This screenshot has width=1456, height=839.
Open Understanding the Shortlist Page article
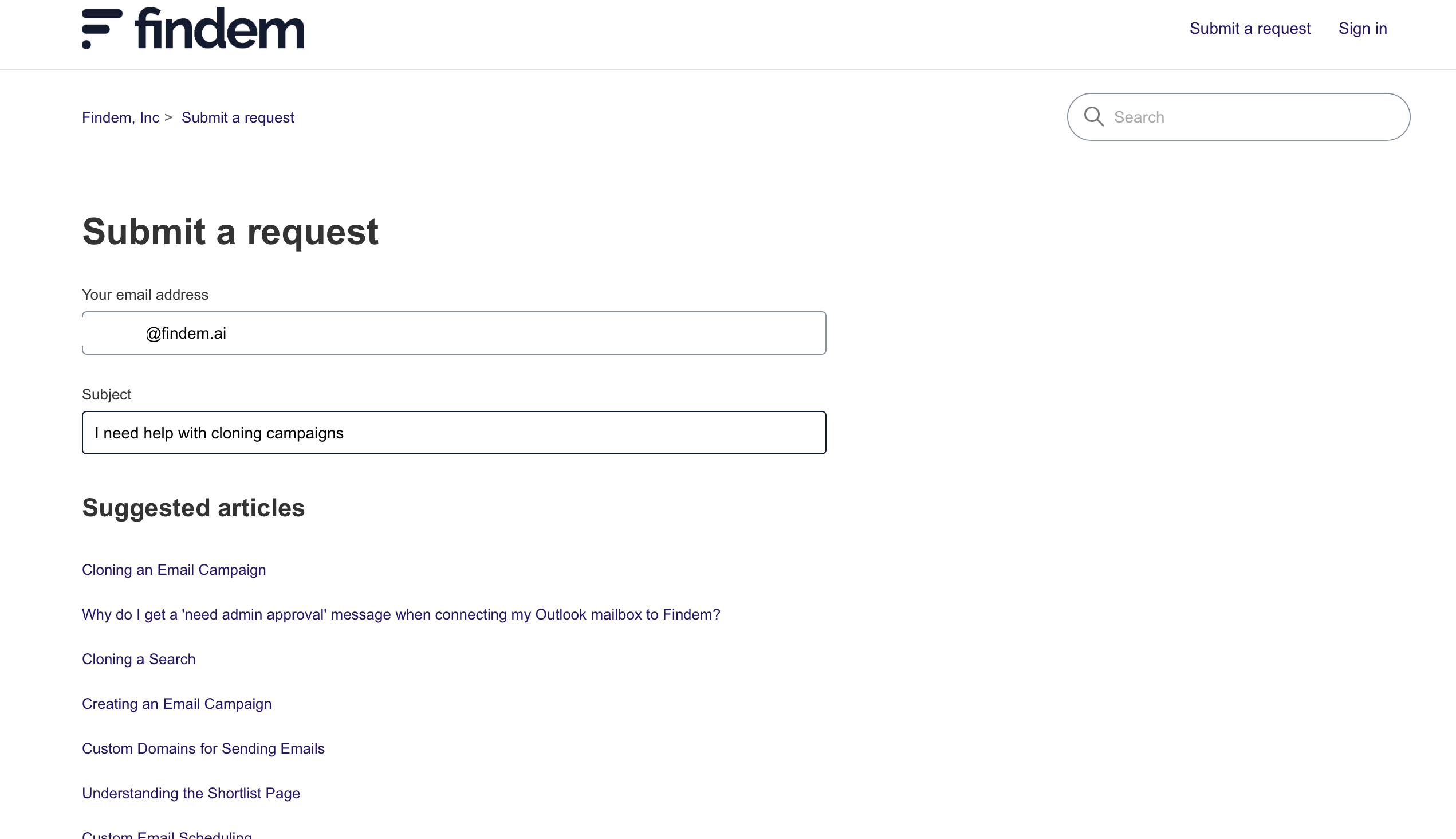click(x=191, y=793)
